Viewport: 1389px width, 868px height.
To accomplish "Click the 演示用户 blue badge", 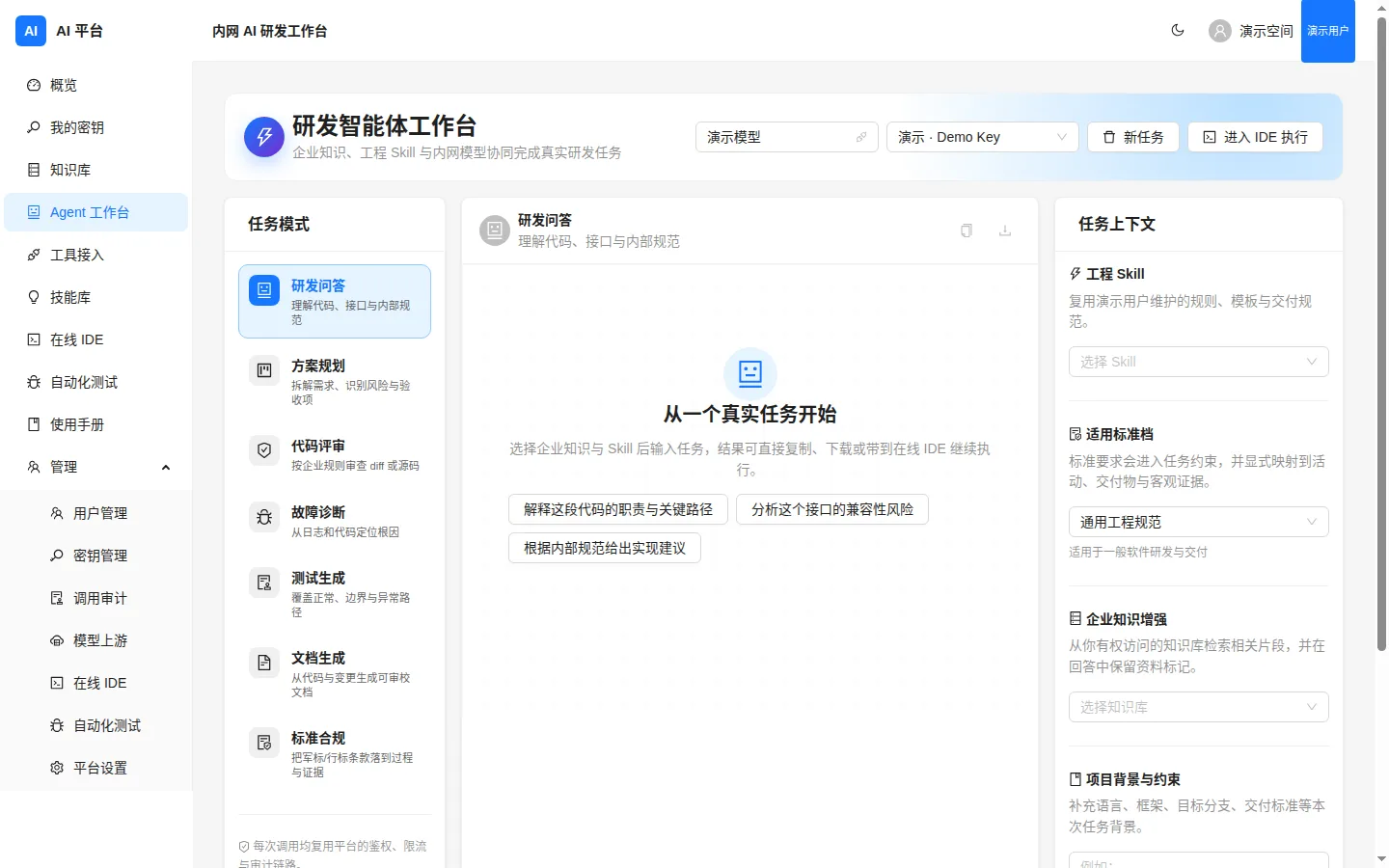I will pyautogui.click(x=1328, y=31).
